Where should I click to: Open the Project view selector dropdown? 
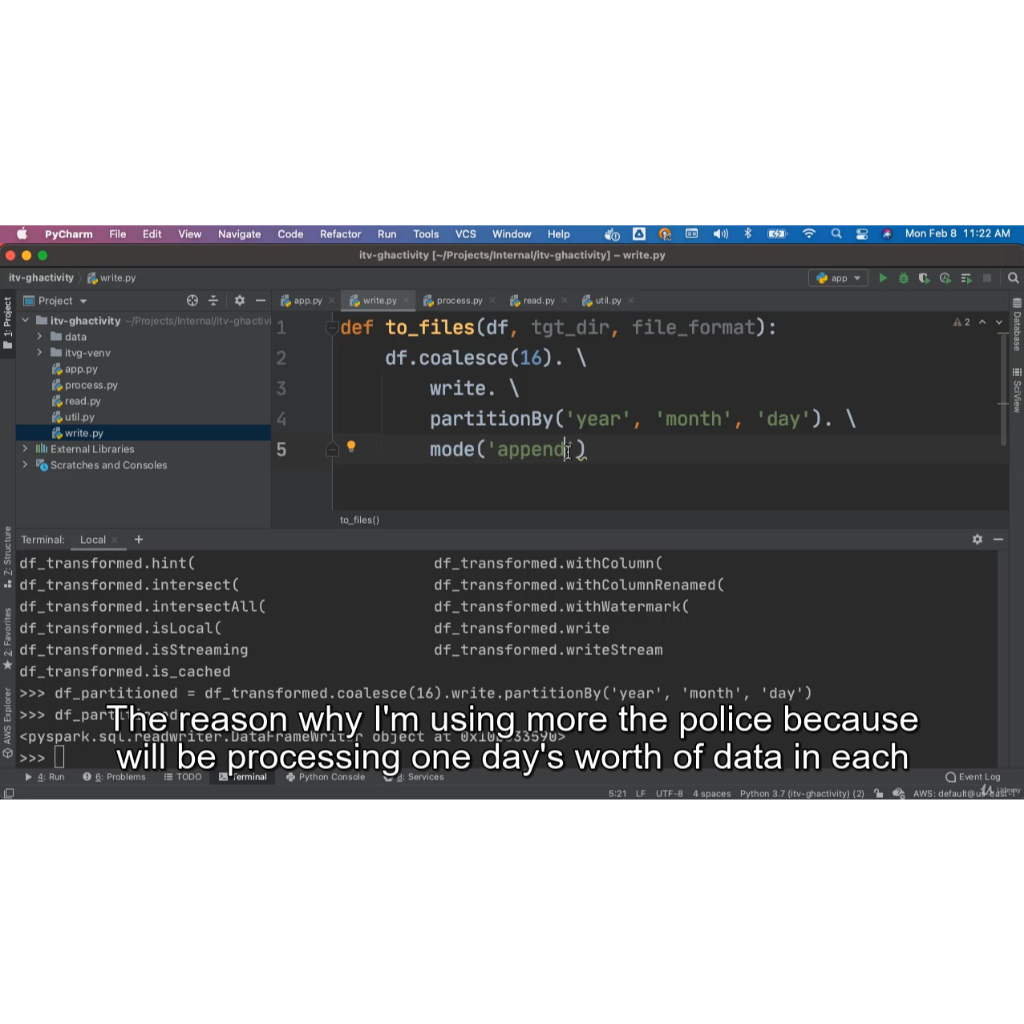(x=56, y=300)
